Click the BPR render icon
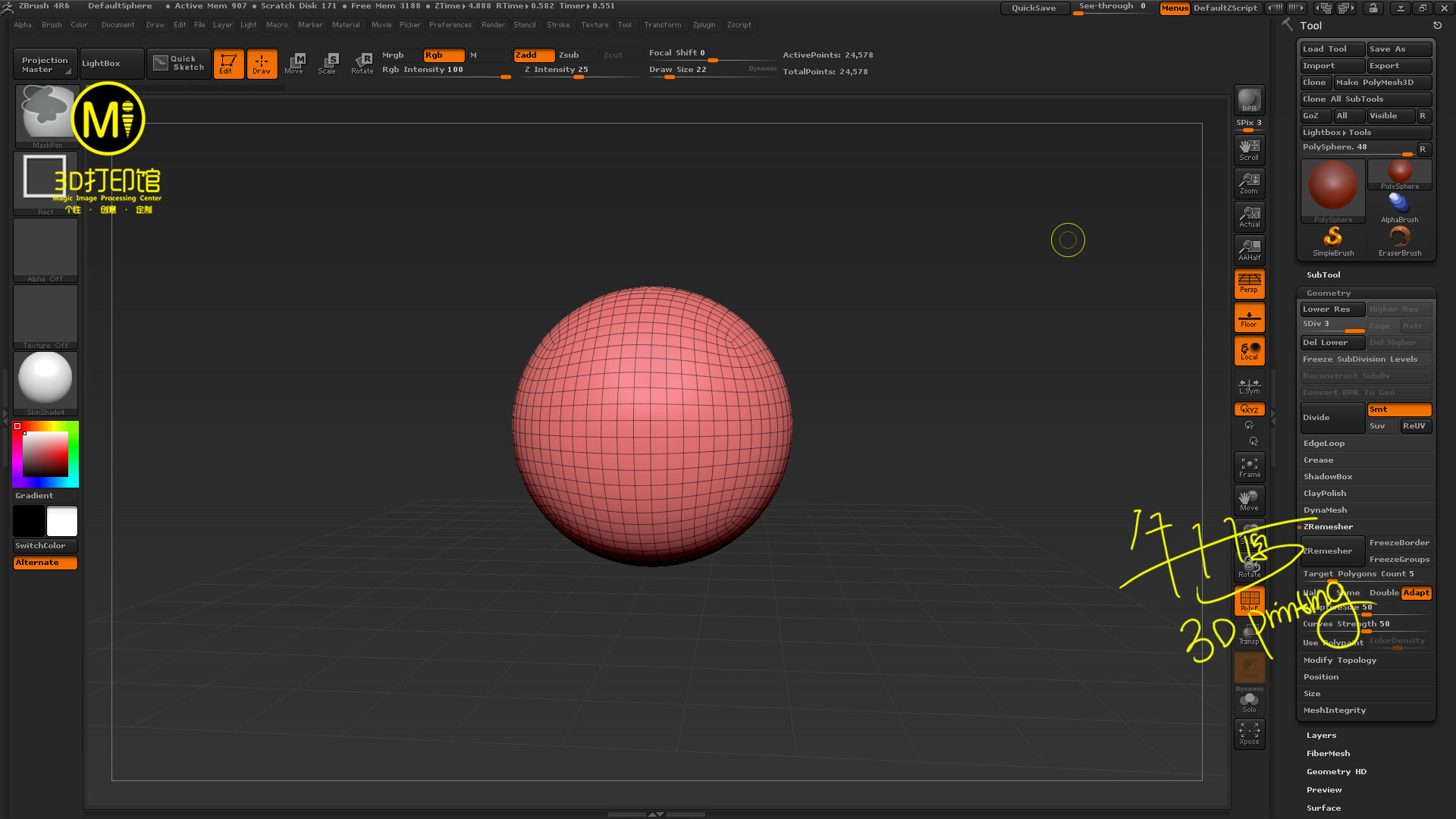The image size is (1456, 819). coord(1249,100)
